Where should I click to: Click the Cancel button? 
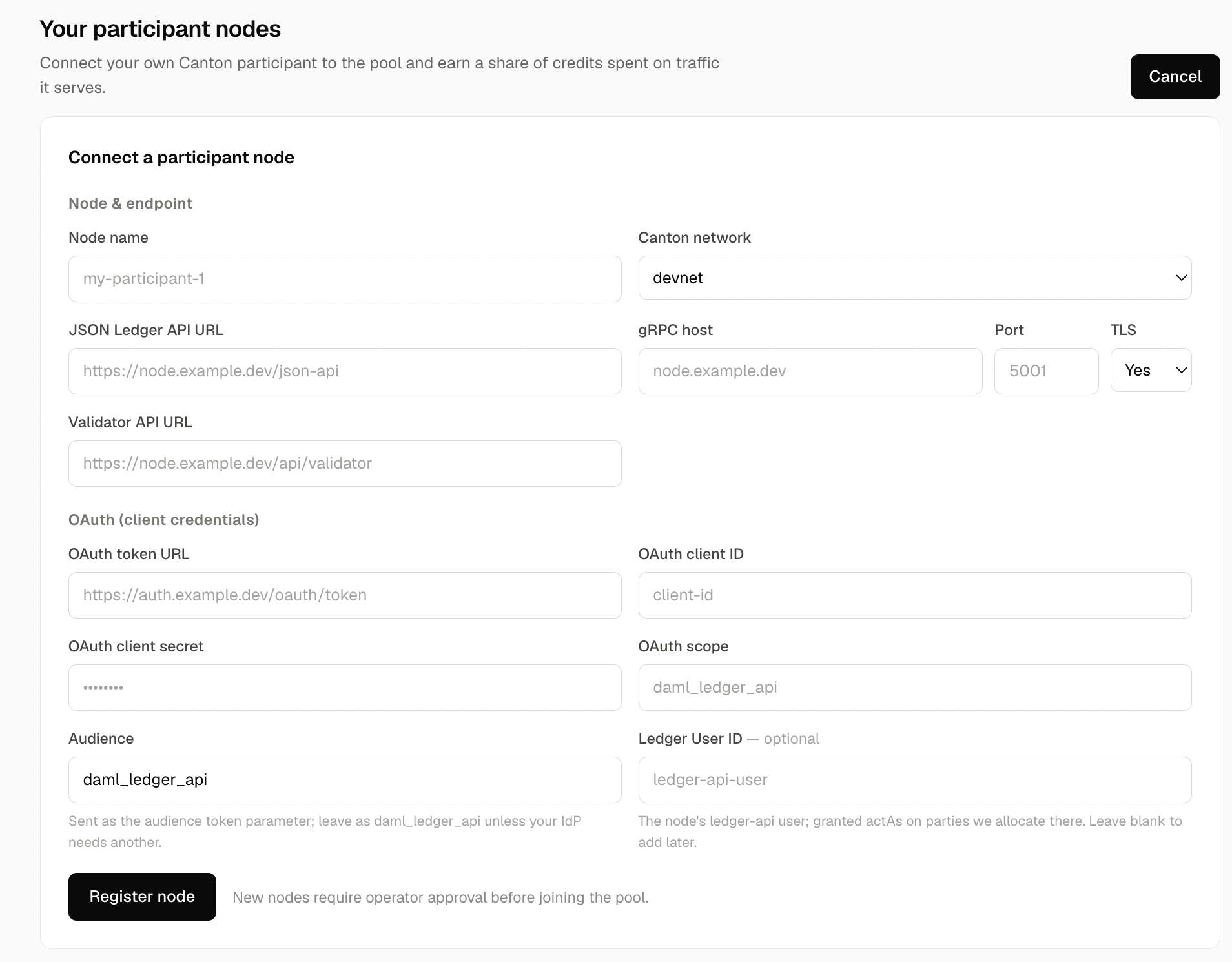[1175, 77]
